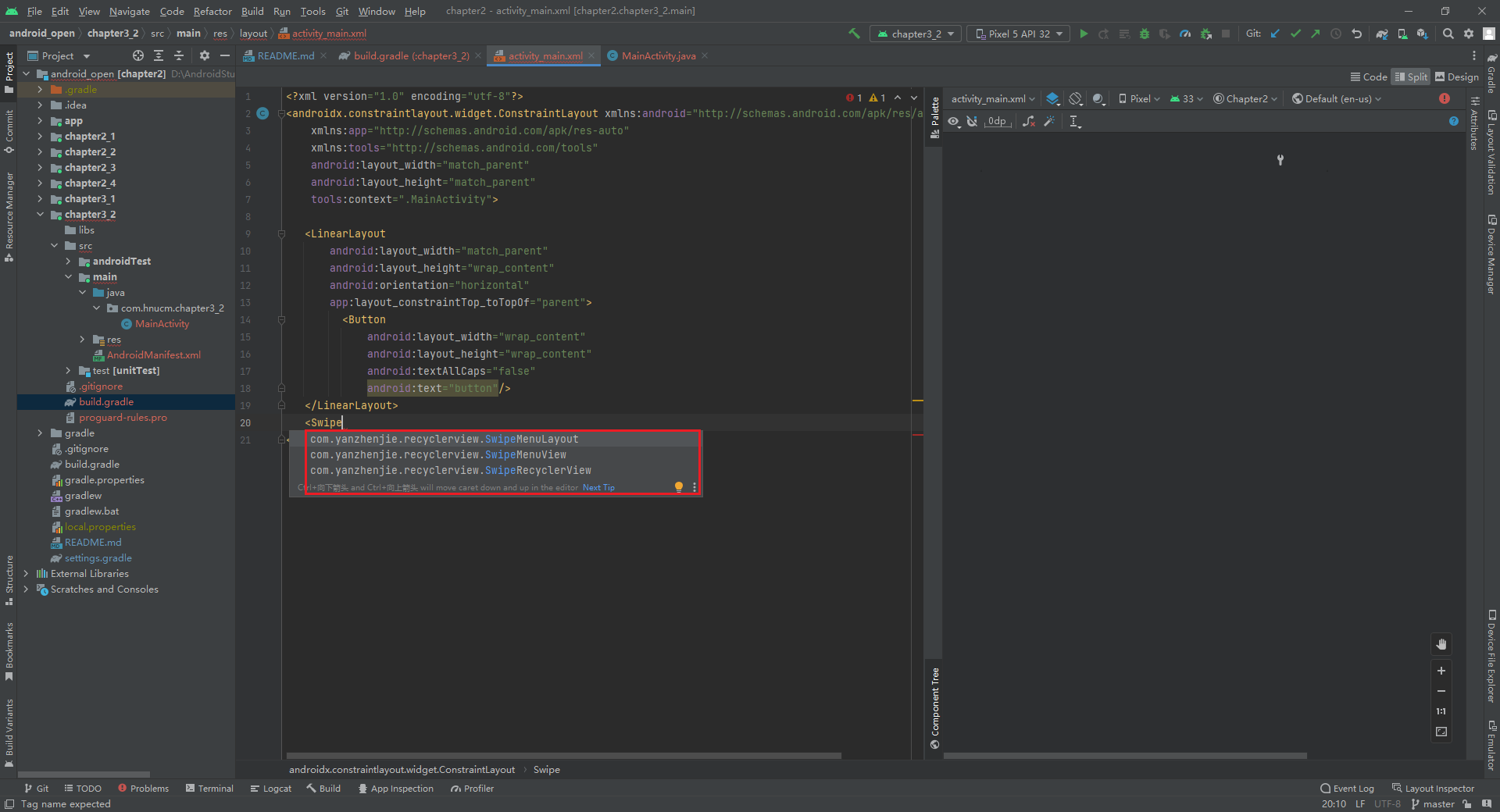Open Pixel device preview dropdown
Image resolution: width=1500 pixels, height=812 pixels.
[1139, 98]
